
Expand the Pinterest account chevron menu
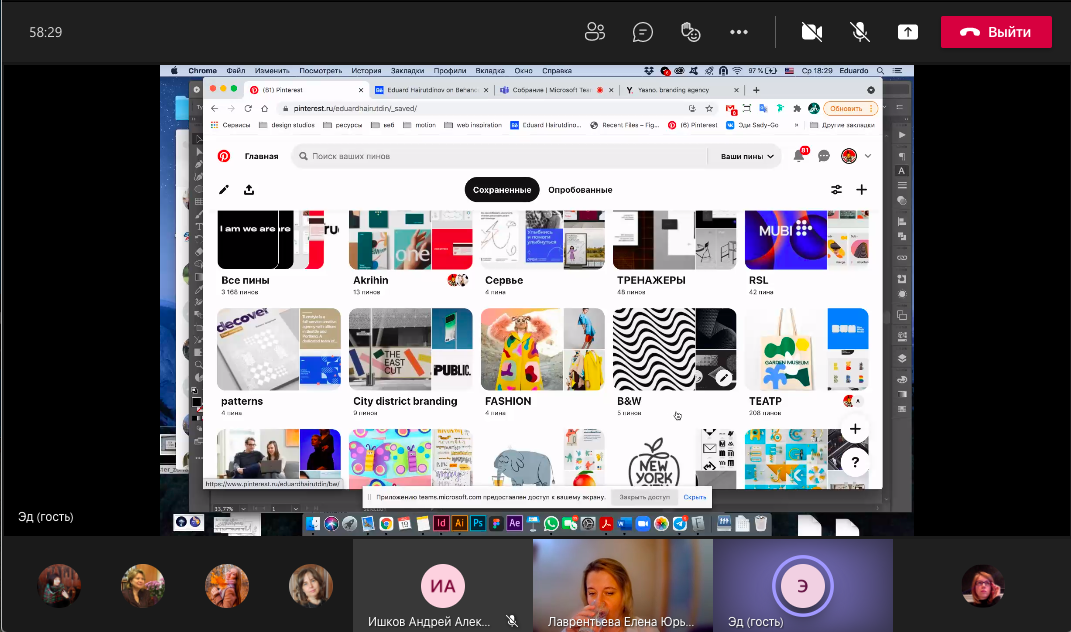point(868,156)
